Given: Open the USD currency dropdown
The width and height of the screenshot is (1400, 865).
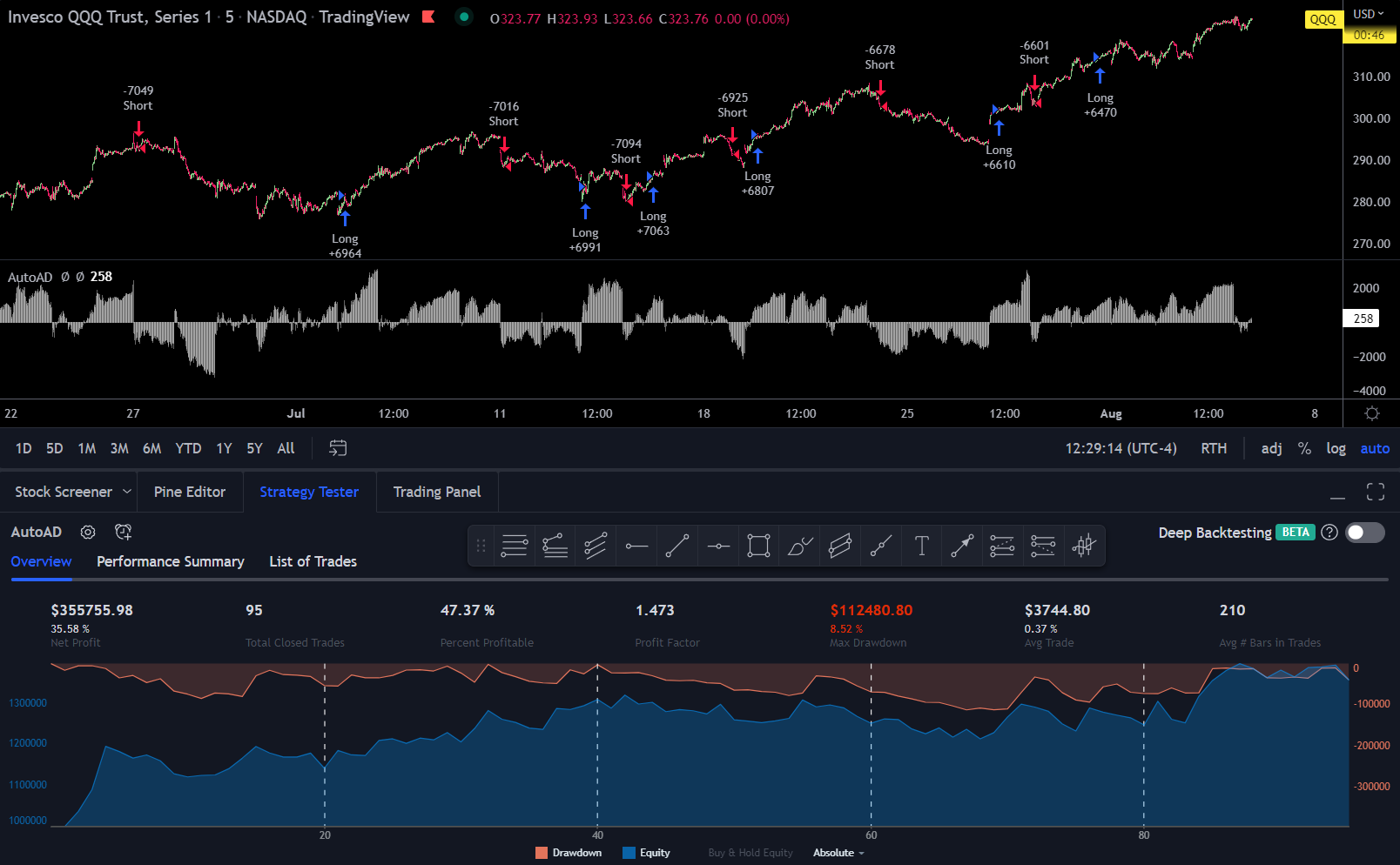Looking at the screenshot, I should [x=1368, y=14].
